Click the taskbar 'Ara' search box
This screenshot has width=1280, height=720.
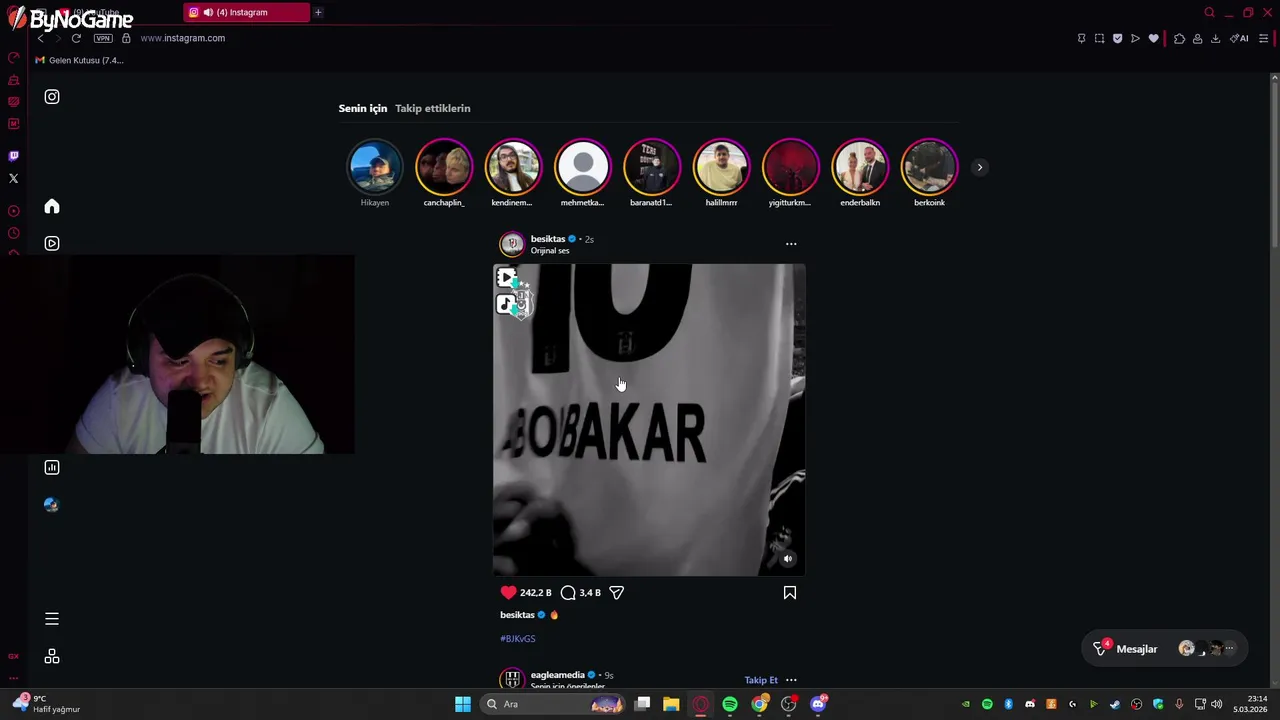click(x=553, y=704)
